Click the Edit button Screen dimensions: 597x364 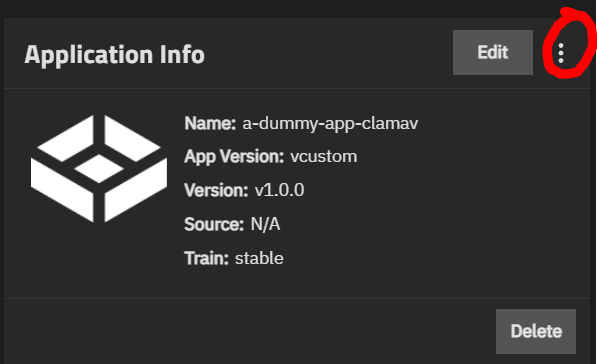pos(493,53)
